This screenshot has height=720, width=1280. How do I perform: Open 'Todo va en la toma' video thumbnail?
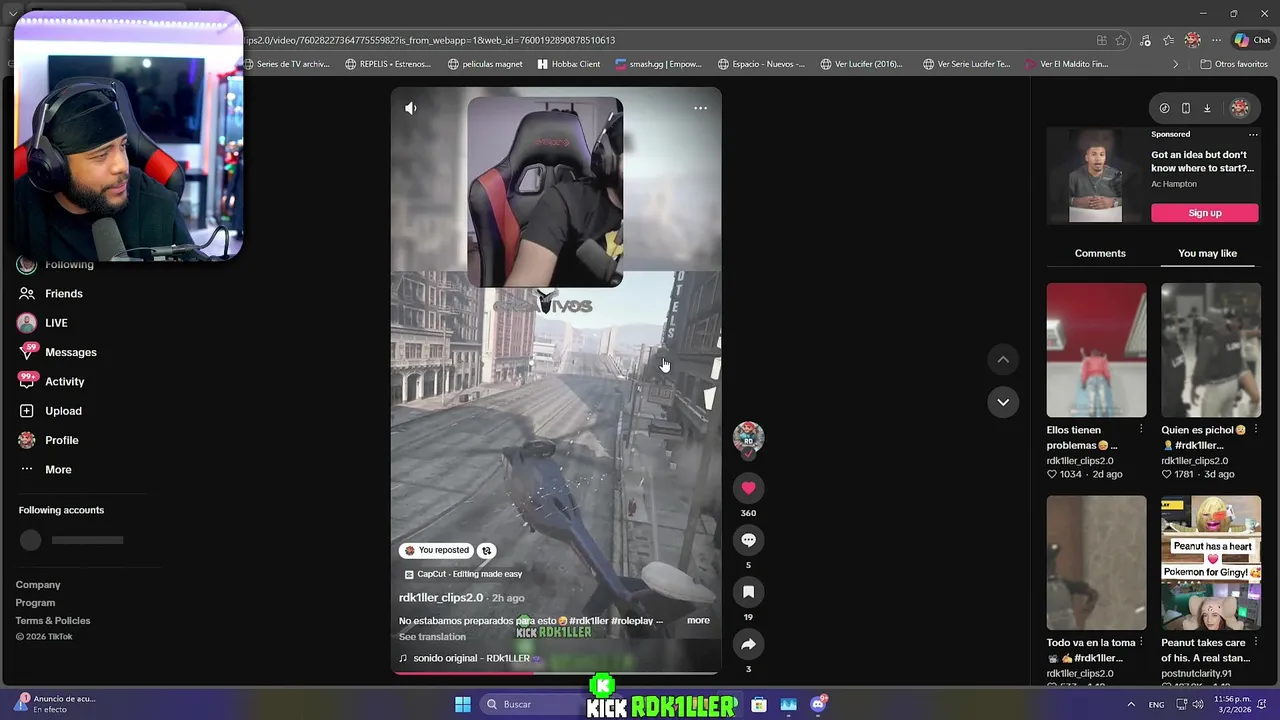(x=1096, y=562)
